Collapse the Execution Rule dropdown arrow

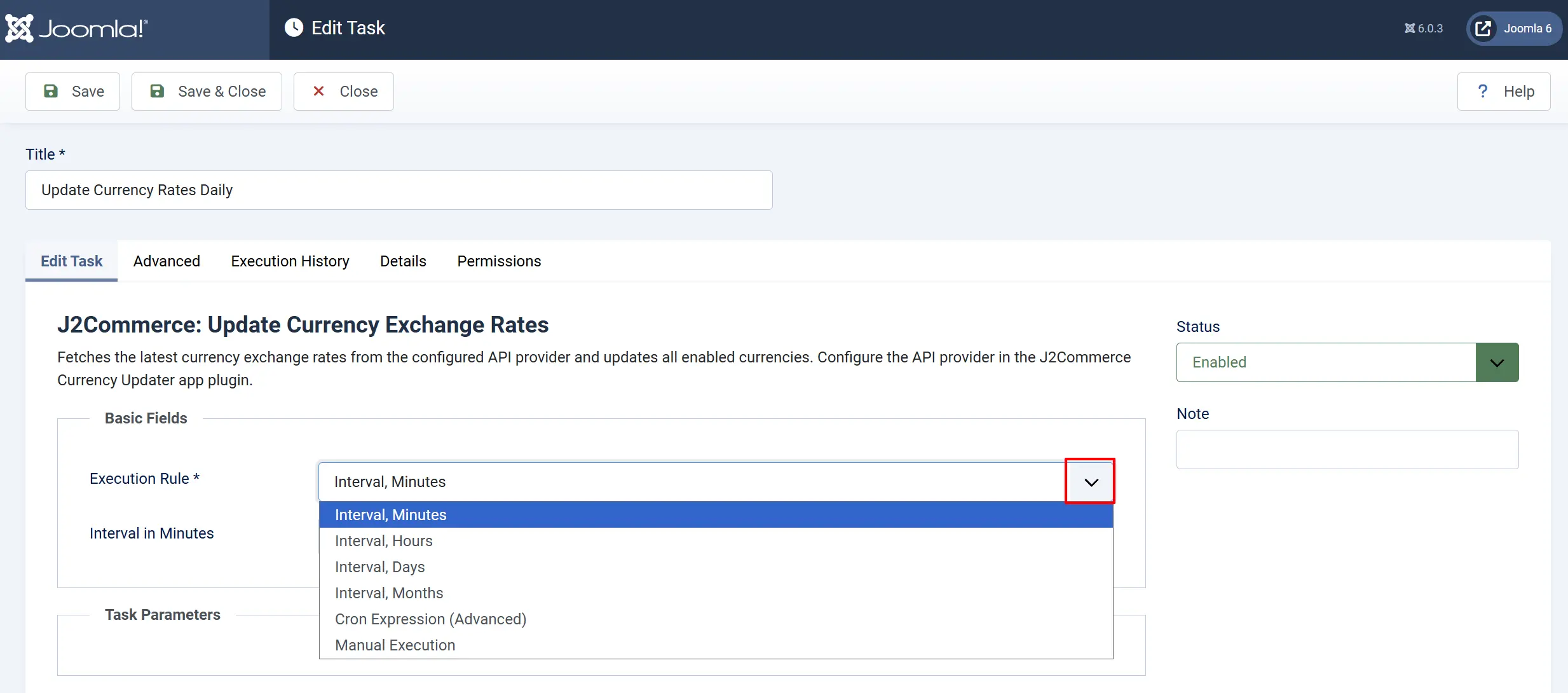(x=1091, y=482)
